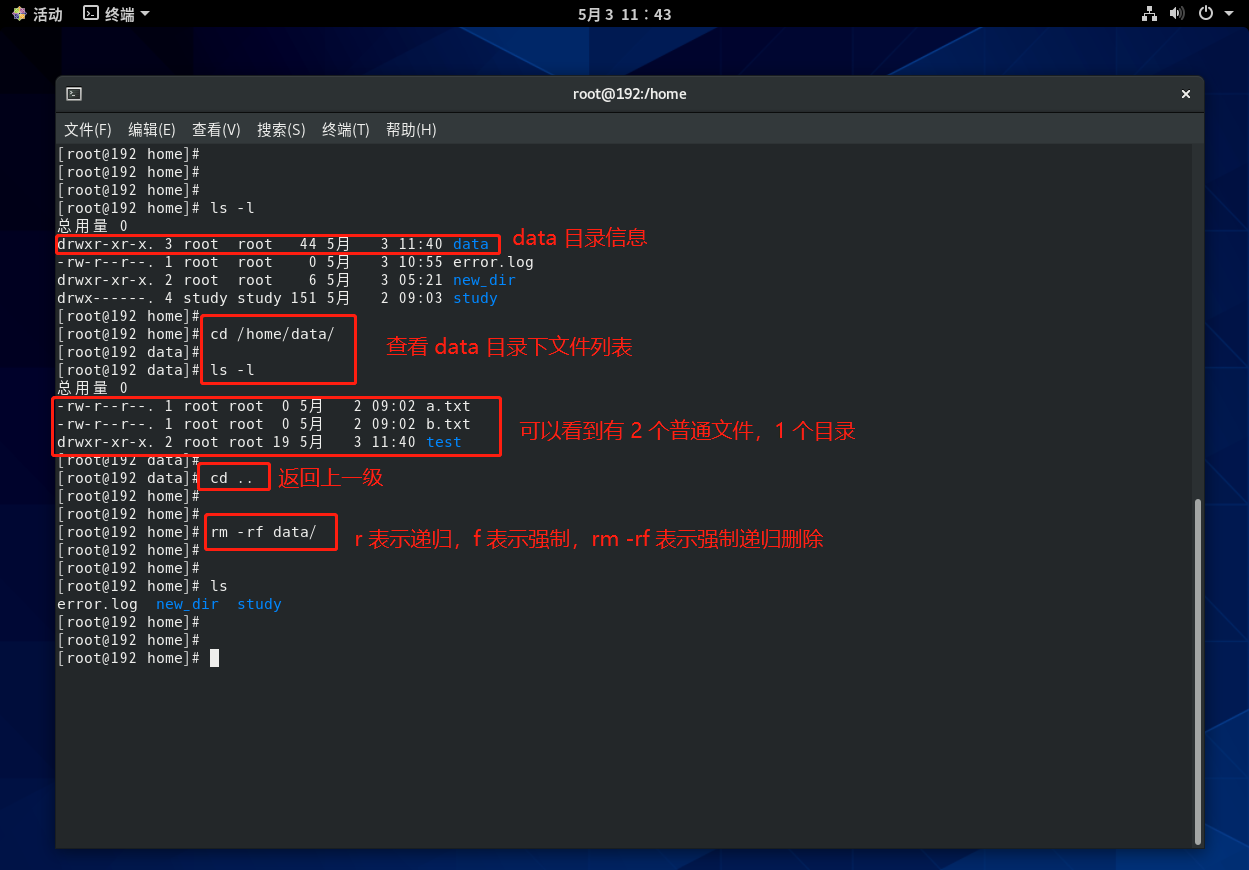
Task: Click the new_dir directory name in ls output
Action: click(x=187, y=604)
